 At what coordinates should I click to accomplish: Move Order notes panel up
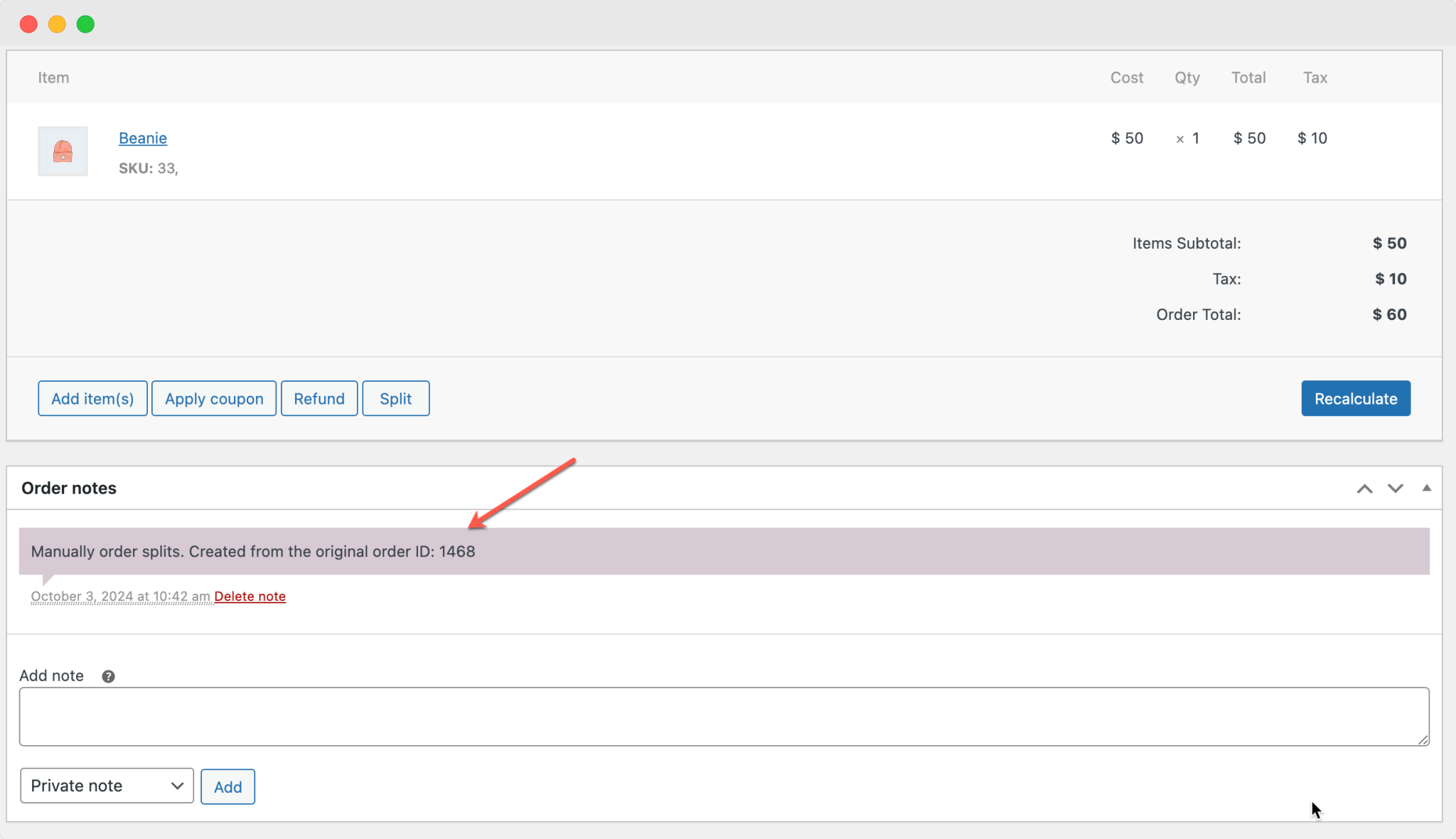(x=1364, y=488)
